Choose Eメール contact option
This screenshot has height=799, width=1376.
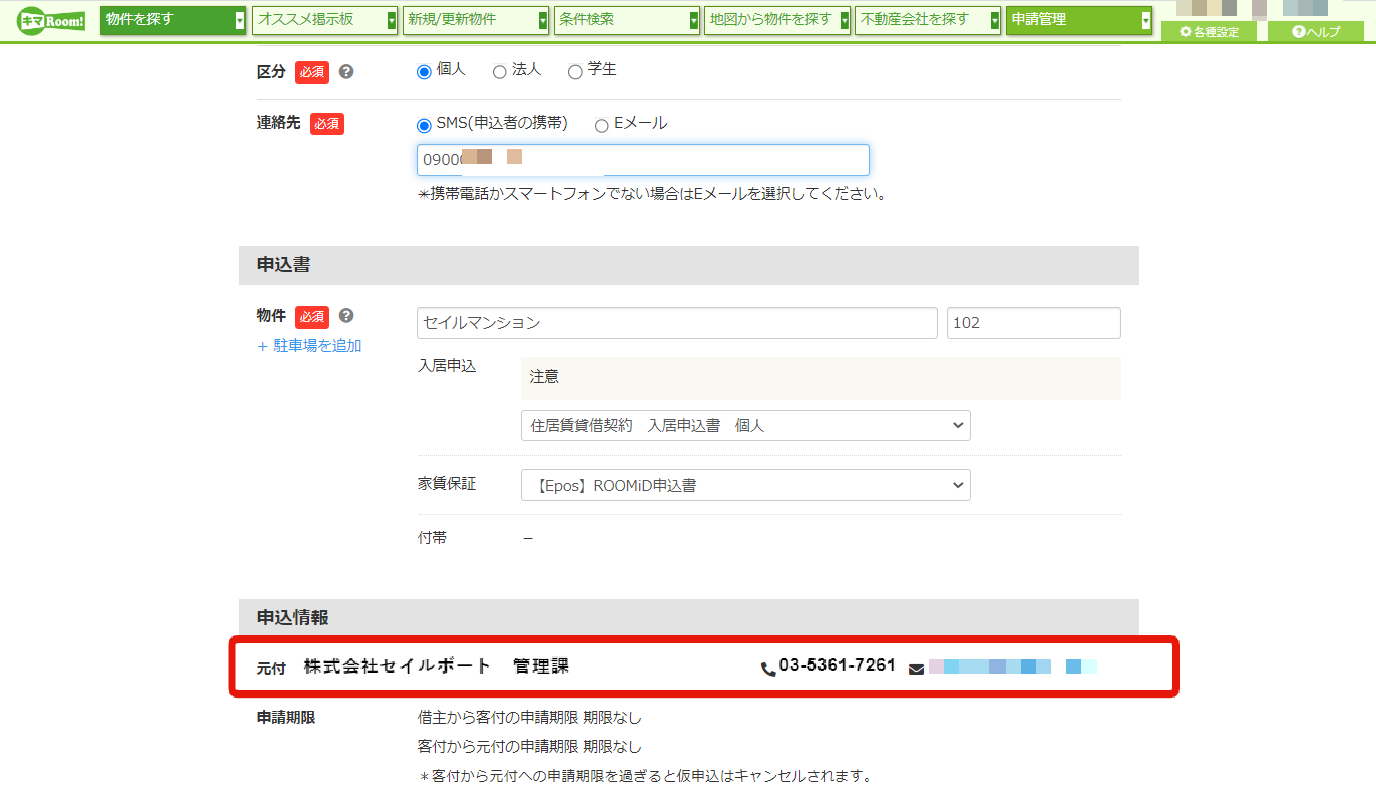[x=602, y=125]
